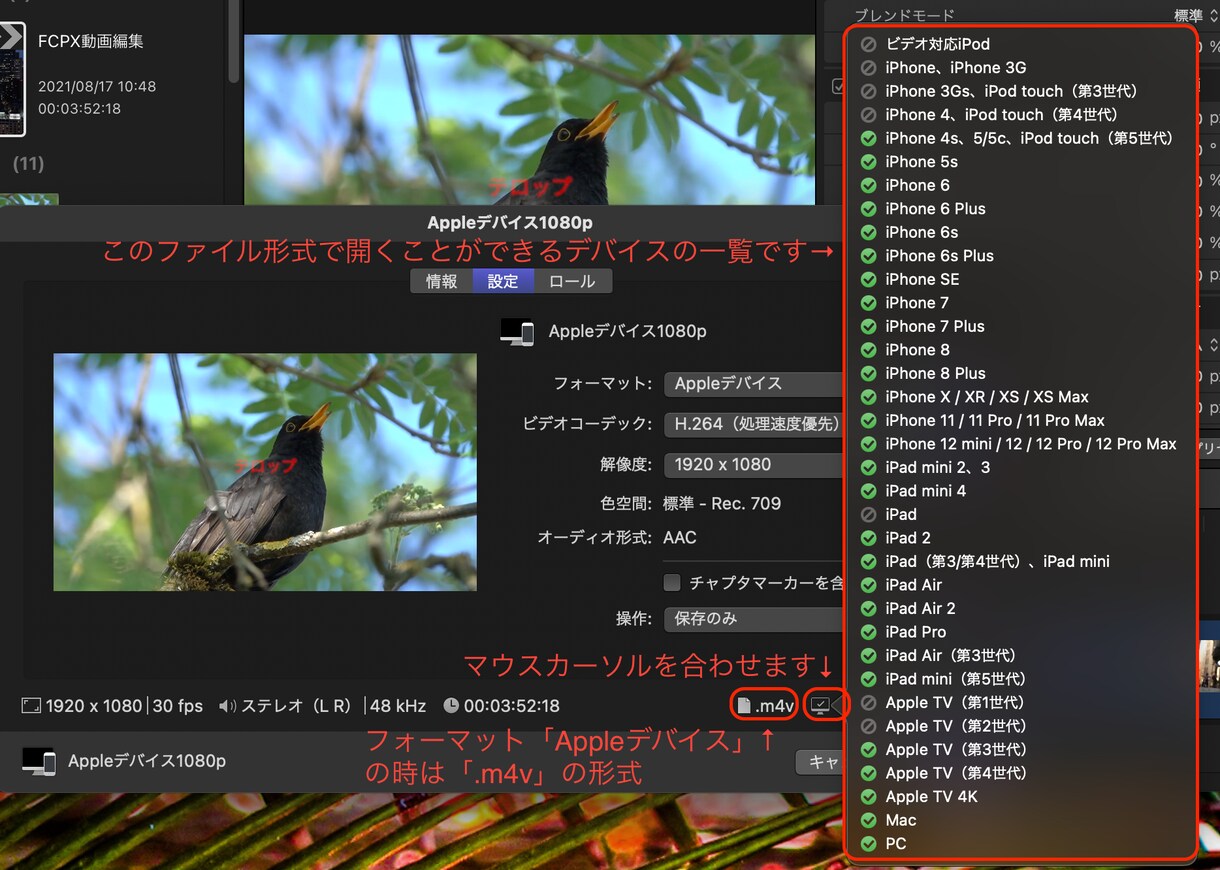The image size is (1220, 870).
Task: Select the FCPX動画編集 project thumbnail in browser
Action: (12, 78)
